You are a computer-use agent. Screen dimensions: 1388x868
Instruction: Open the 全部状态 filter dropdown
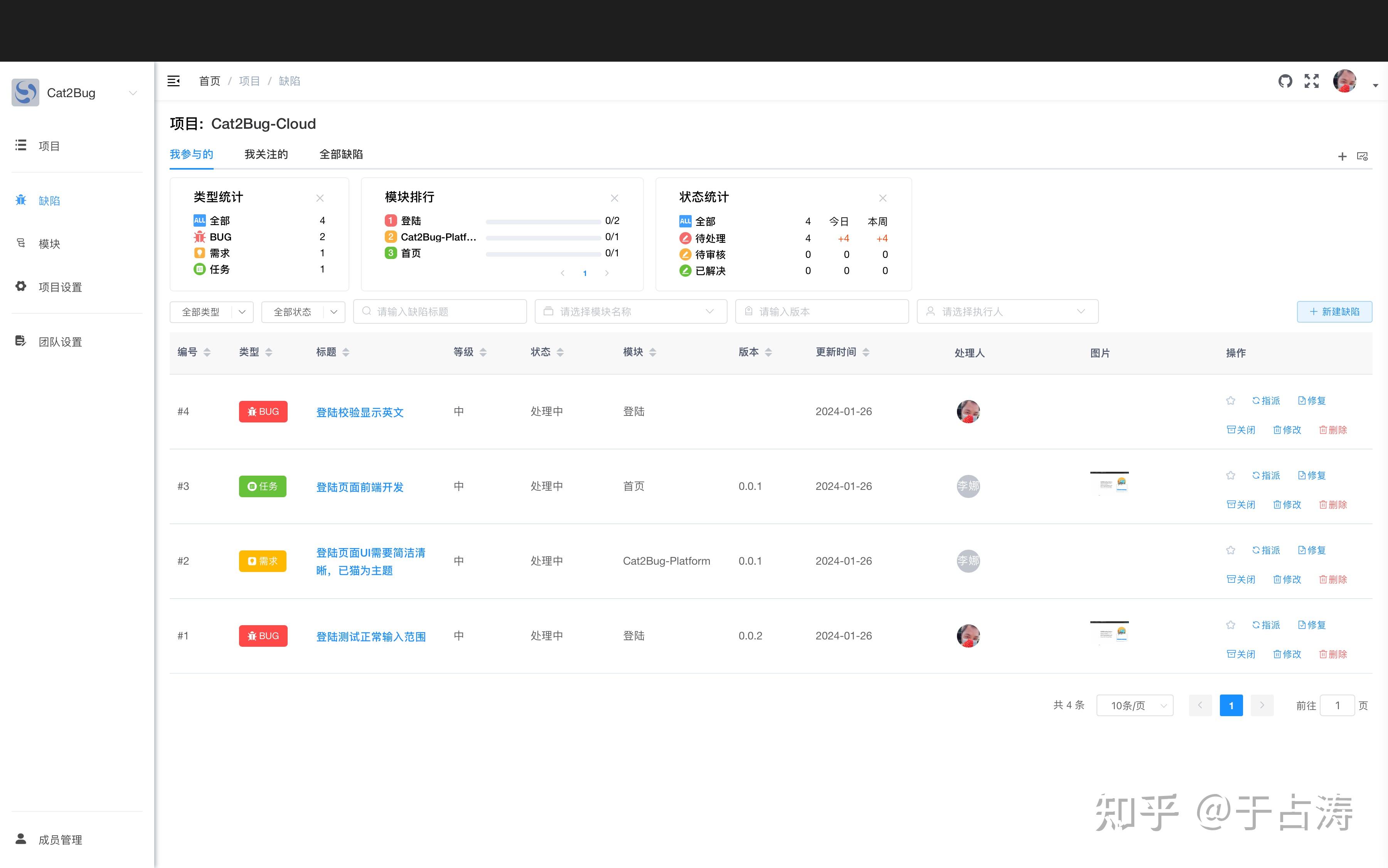[x=303, y=312]
